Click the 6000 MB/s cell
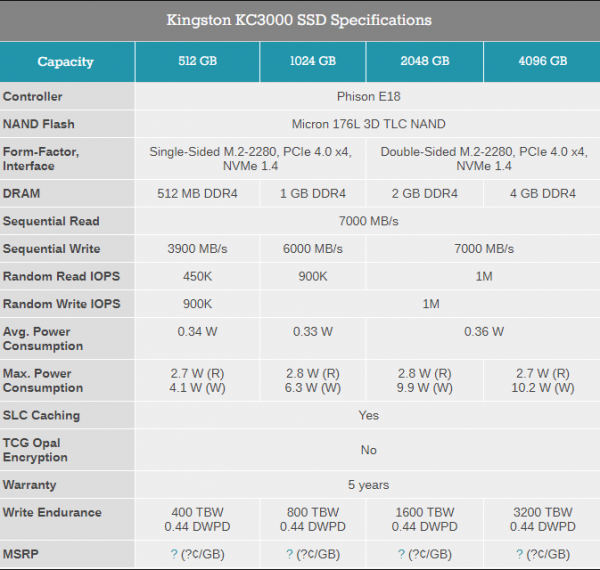The image size is (600, 570). click(x=313, y=249)
